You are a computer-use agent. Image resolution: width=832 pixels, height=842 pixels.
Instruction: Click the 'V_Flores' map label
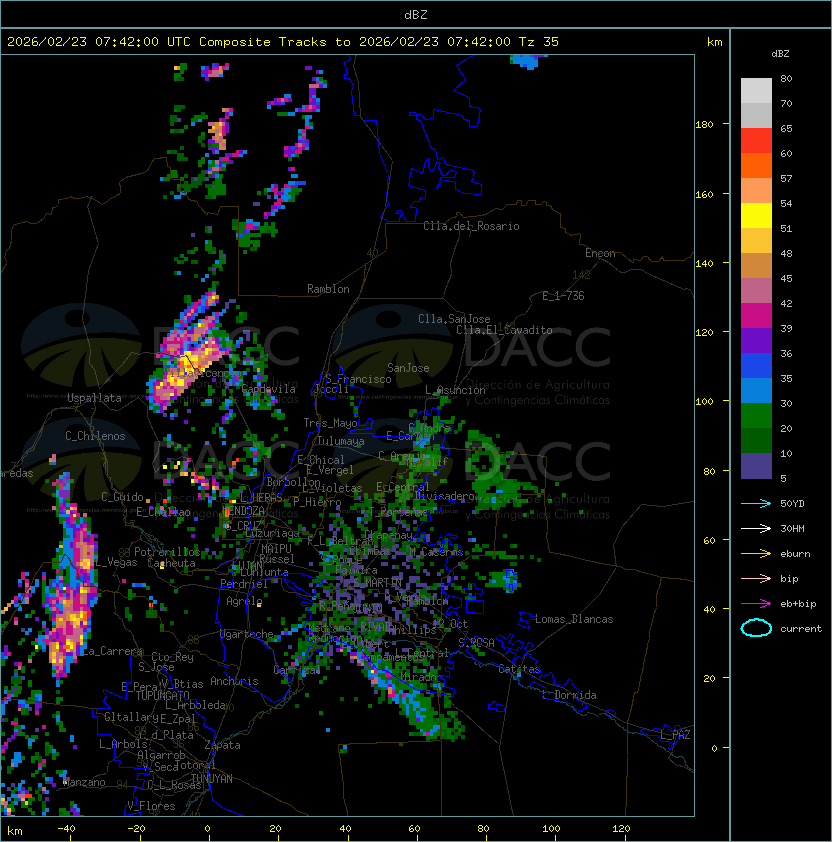tap(151, 806)
